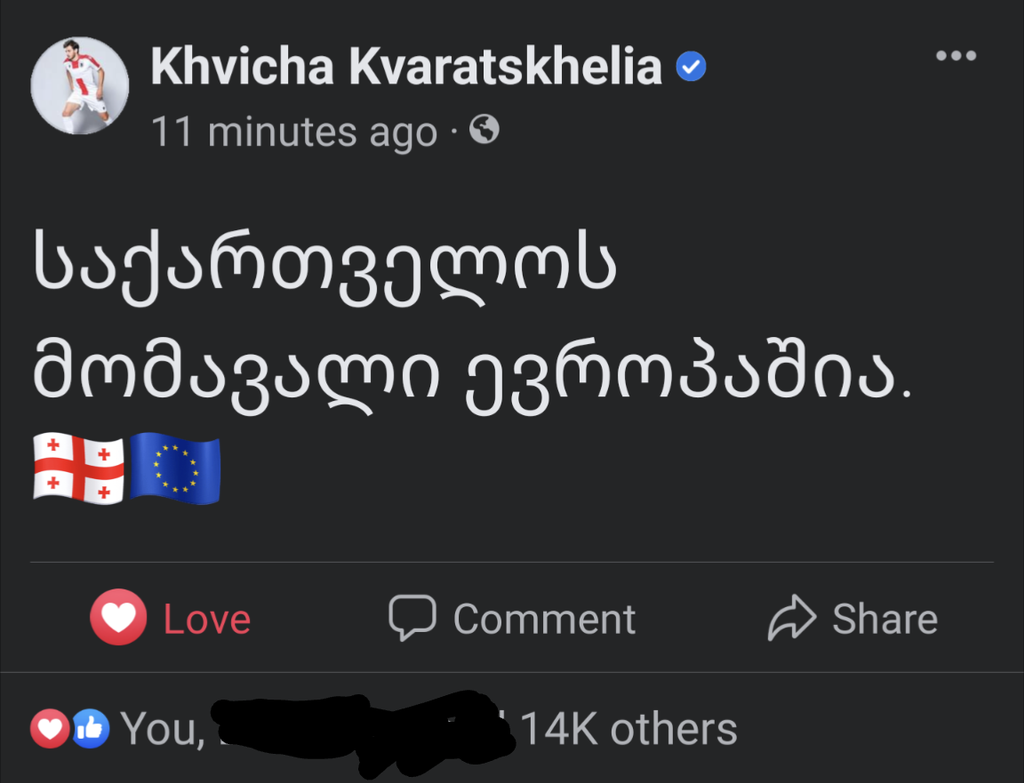This screenshot has height=783, width=1024.
Task: Click the Comment speech bubble icon
Action: (412, 618)
